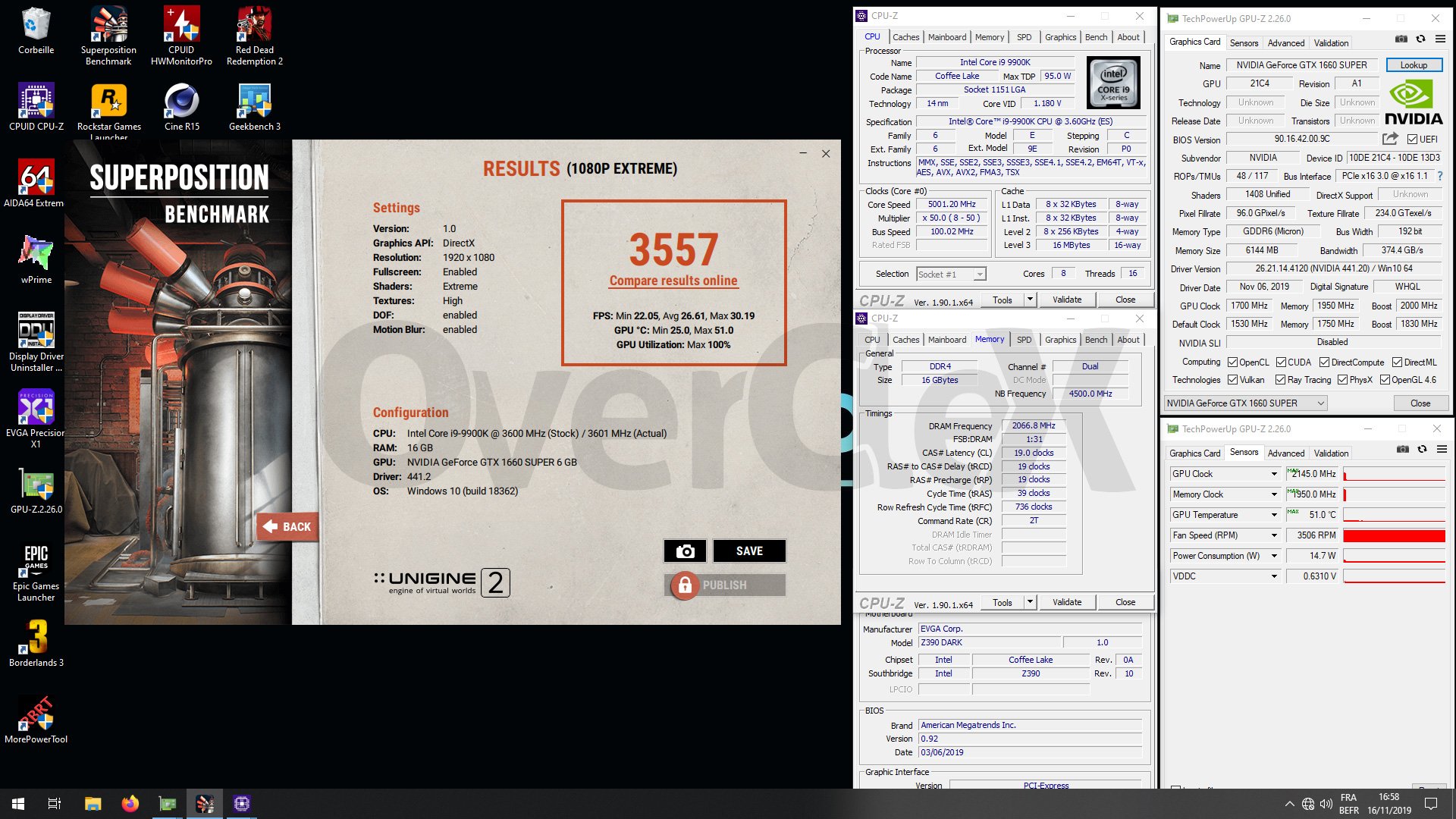Viewport: 1456px width, 819px height.
Task: Launch AIDA64 Extreme desktop icon
Action: click(35, 184)
